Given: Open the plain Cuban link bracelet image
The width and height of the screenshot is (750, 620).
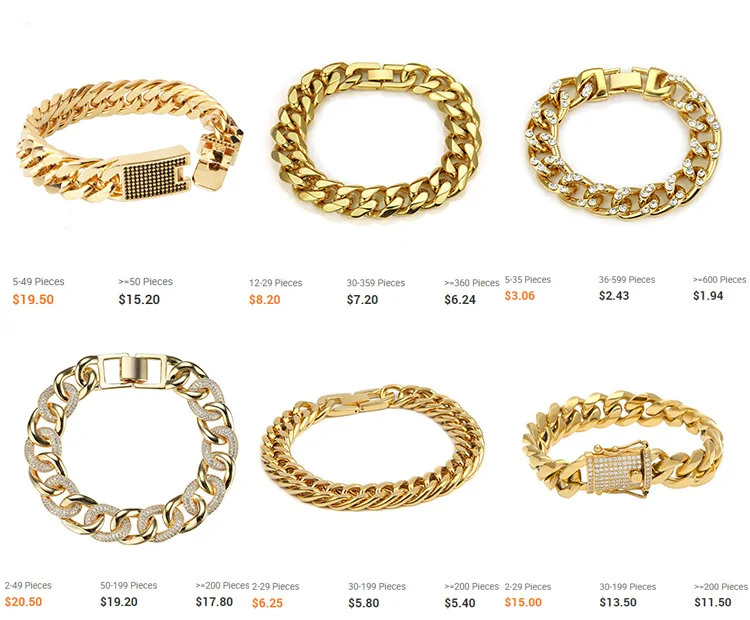Looking at the screenshot, I should [x=377, y=140].
